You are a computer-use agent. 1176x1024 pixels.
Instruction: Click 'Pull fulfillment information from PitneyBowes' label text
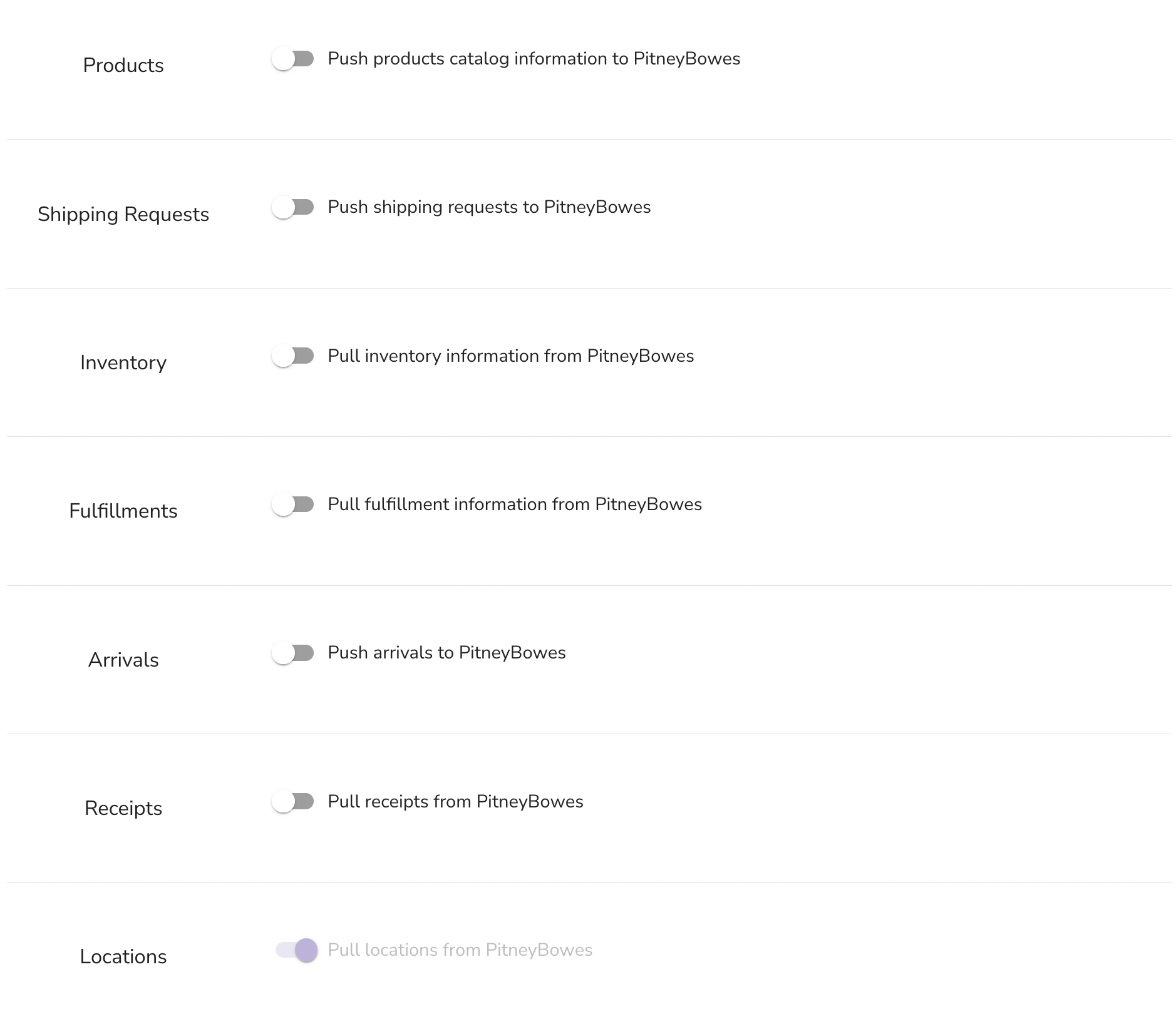(515, 504)
